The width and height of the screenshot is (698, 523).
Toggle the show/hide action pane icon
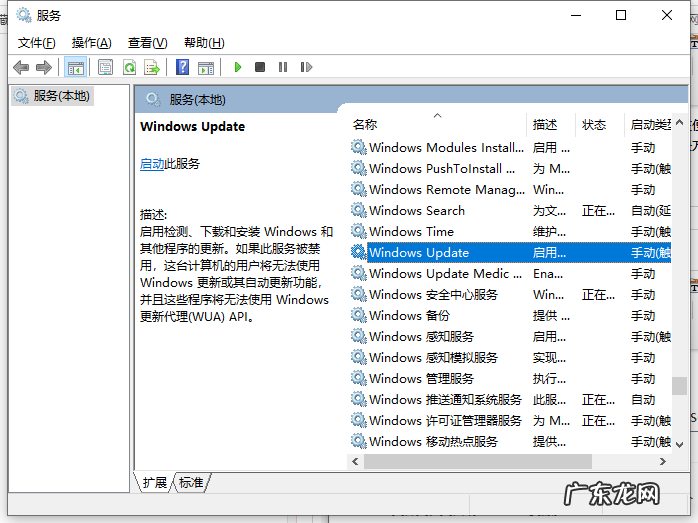pos(206,68)
